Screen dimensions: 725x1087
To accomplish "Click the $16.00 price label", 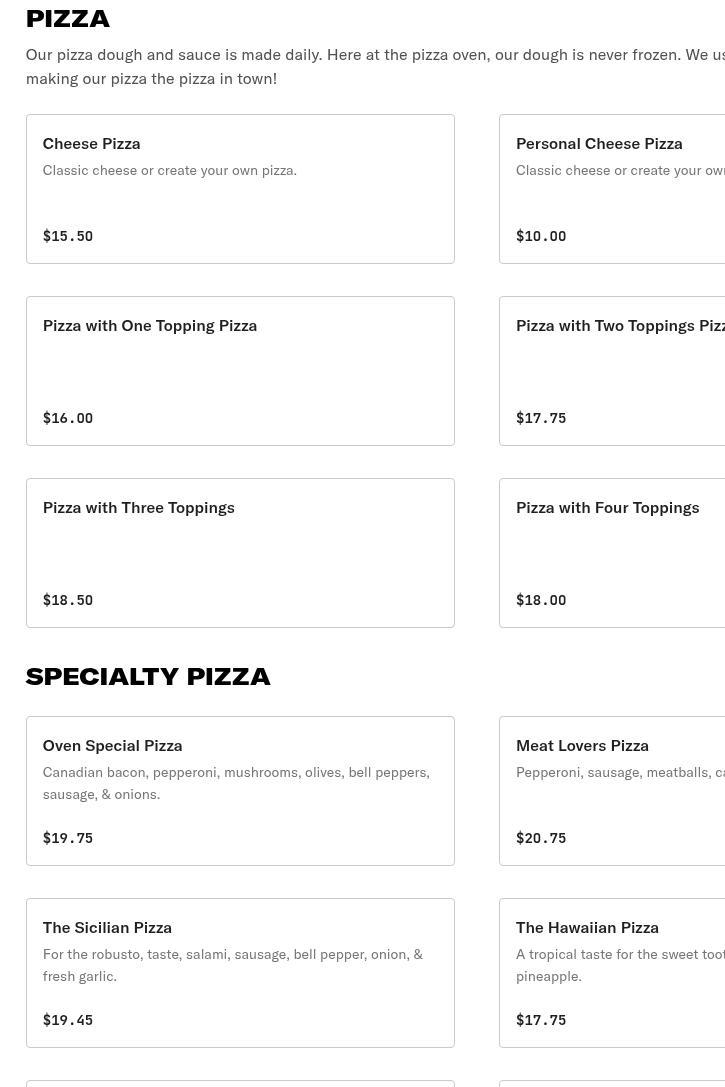I will pyautogui.click(x=67, y=419).
